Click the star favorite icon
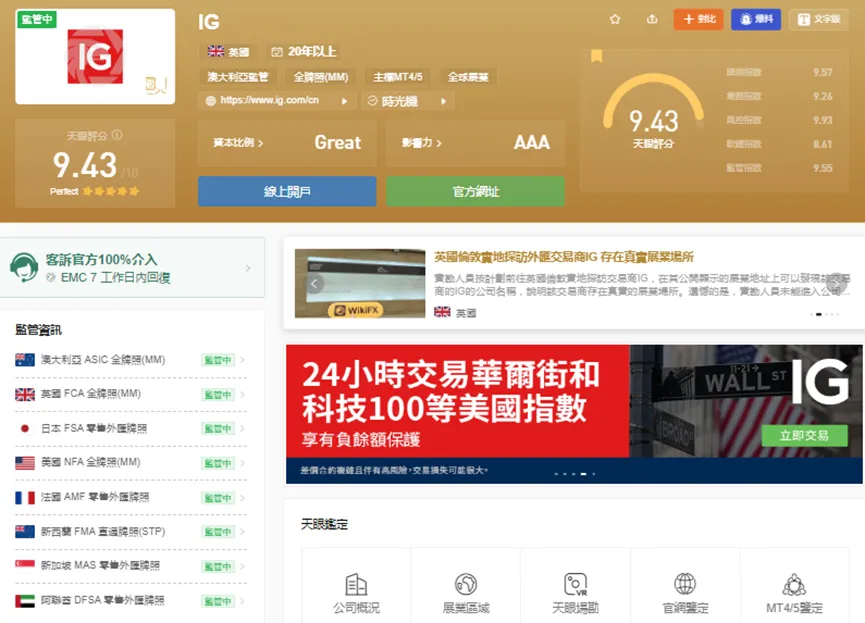This screenshot has width=865, height=623. tap(615, 19)
